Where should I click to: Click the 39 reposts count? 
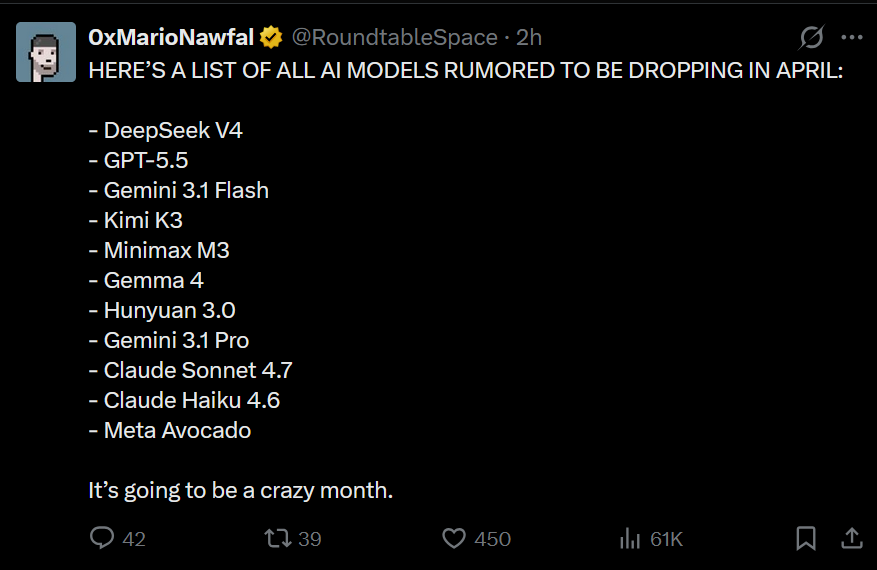click(310, 539)
